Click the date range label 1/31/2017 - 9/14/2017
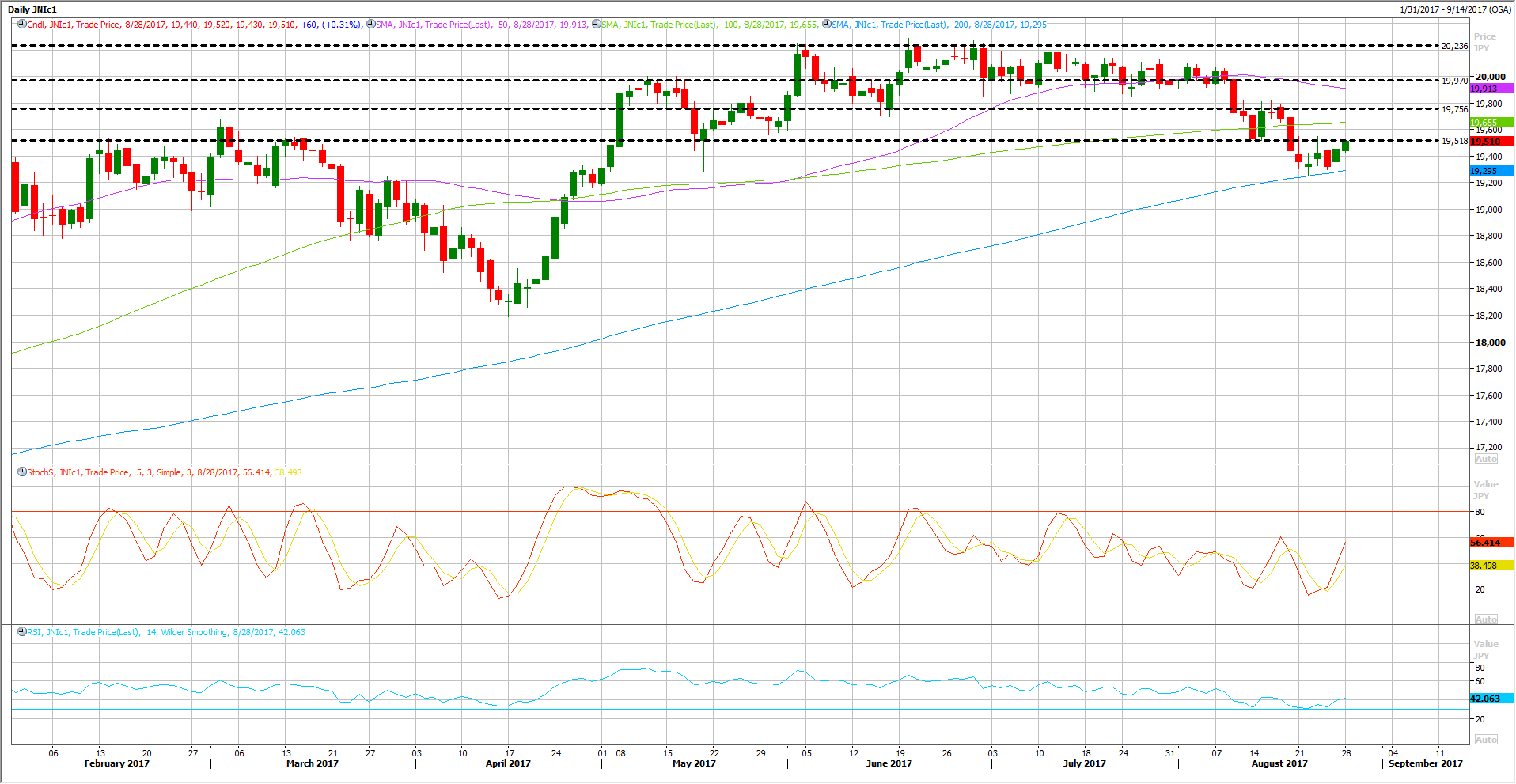The width and height of the screenshot is (1516, 784). click(1455, 9)
